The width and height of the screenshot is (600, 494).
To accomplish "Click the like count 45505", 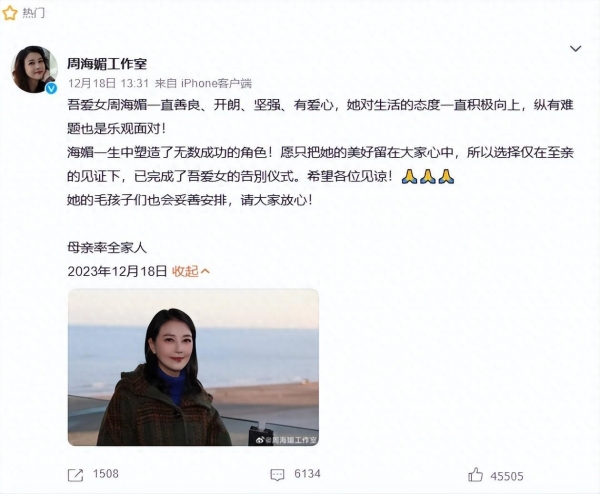I will point(507,476).
